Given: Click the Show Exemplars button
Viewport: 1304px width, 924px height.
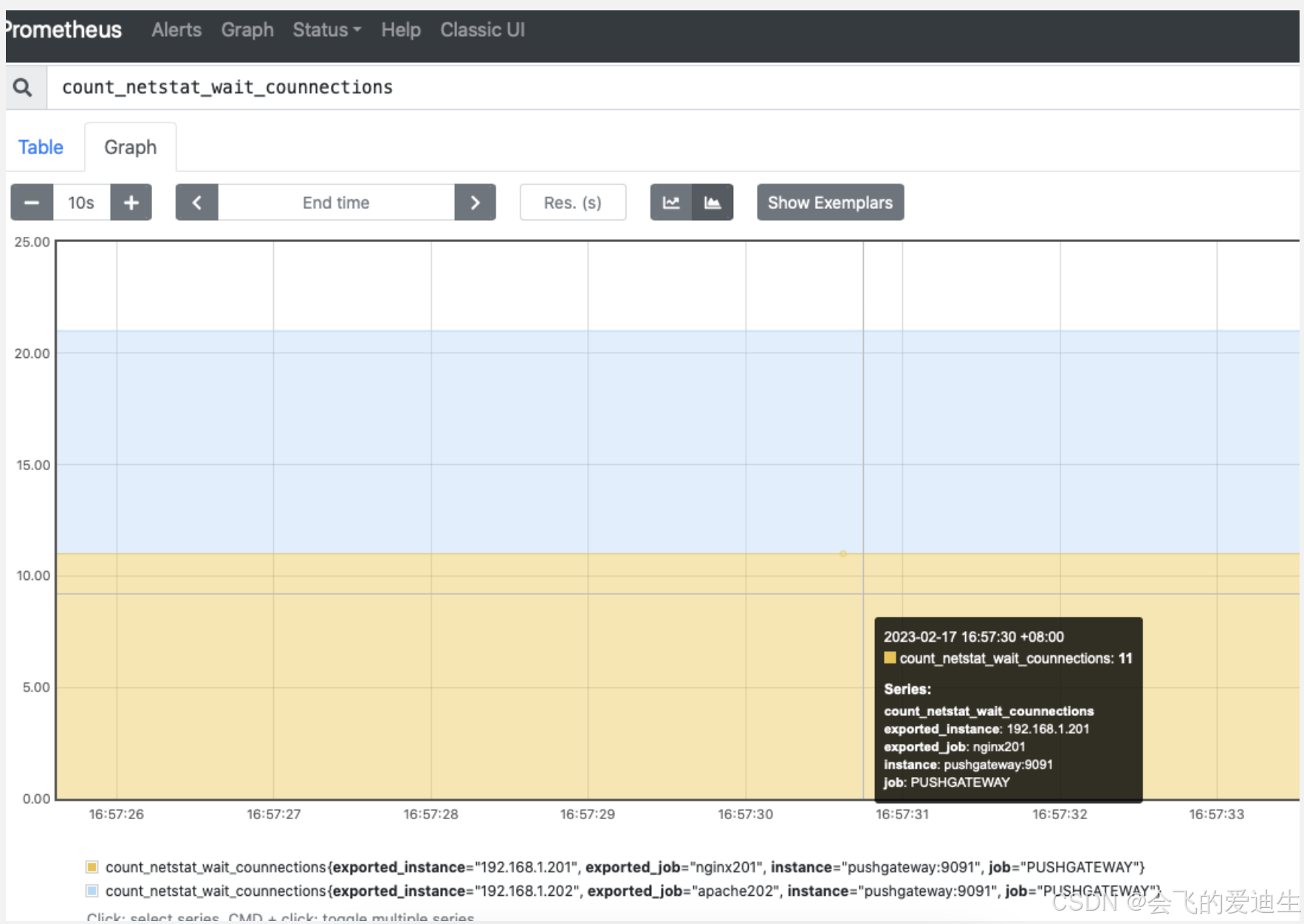Looking at the screenshot, I should click(831, 202).
